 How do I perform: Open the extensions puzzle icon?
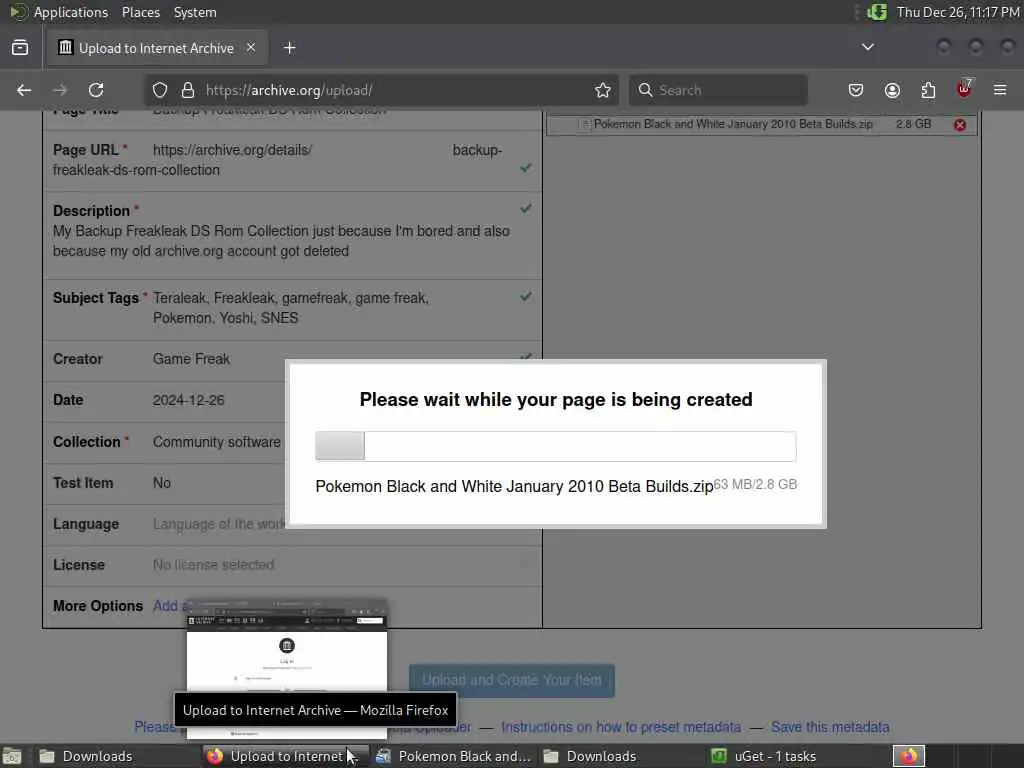click(x=928, y=90)
